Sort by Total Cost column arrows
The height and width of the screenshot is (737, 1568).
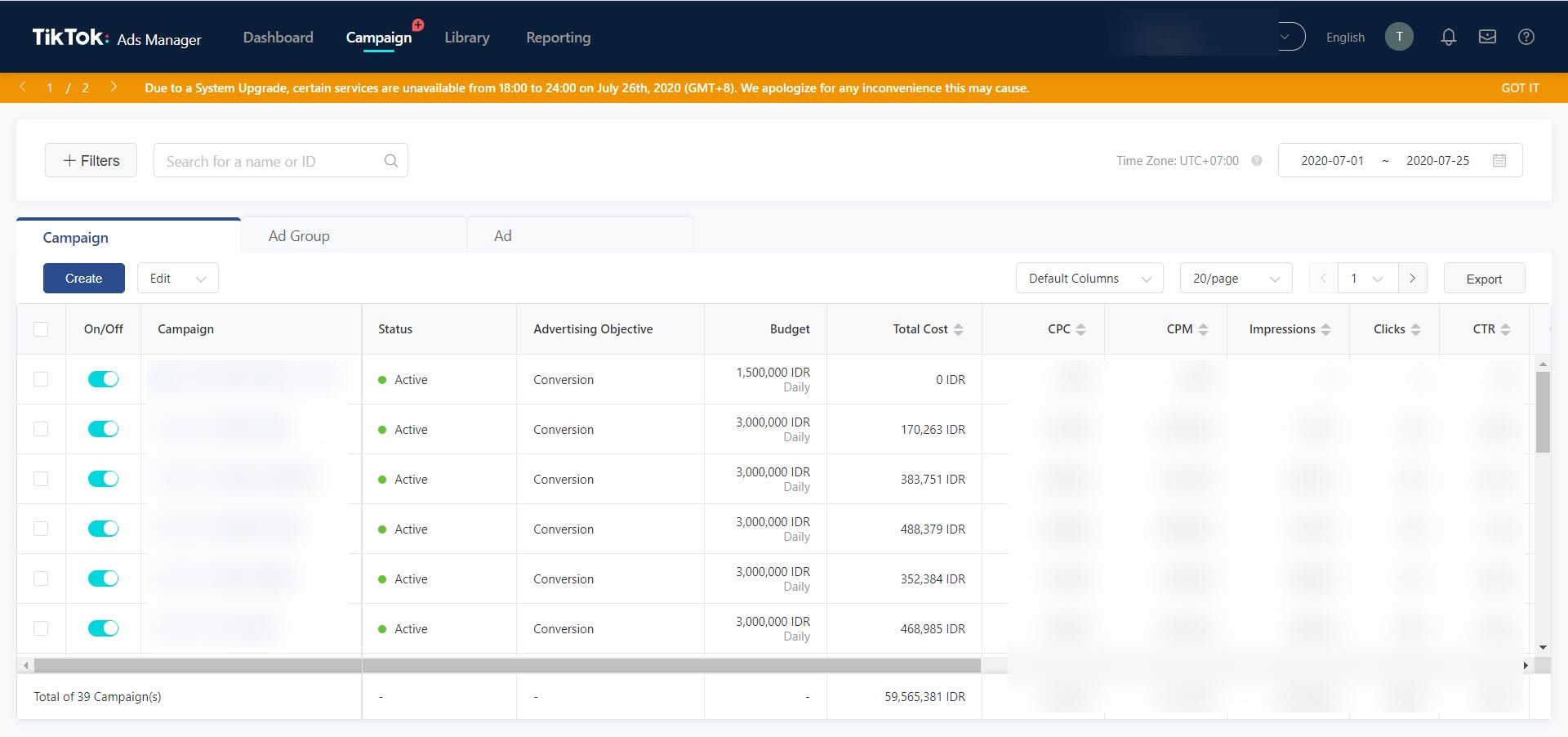959,329
